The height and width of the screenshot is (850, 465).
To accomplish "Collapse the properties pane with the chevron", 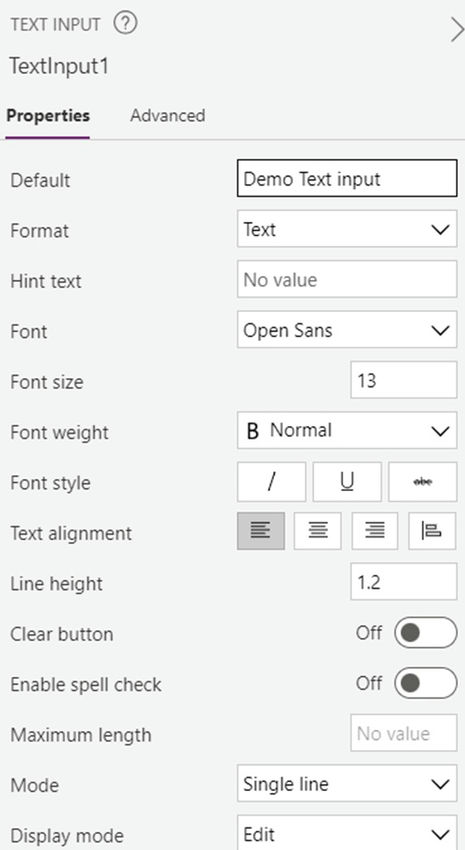I will coord(456,29).
